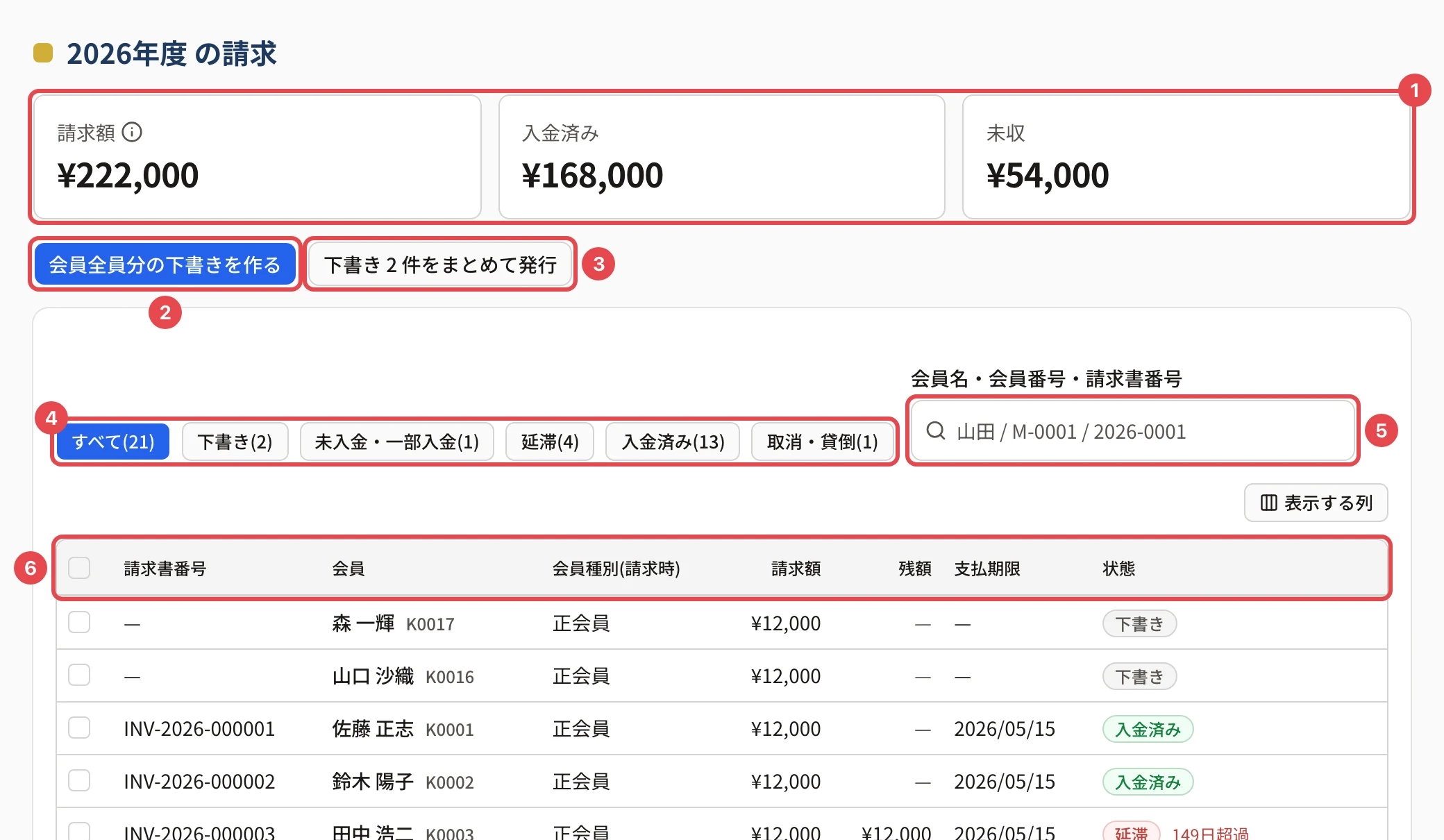
Task: Click member name 佐藤 正志
Action: click(x=373, y=729)
